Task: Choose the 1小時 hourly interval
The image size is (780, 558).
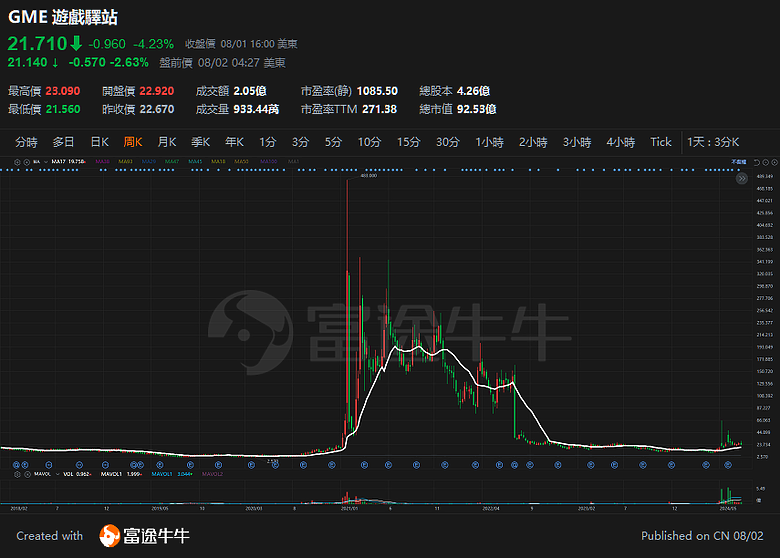Action: pyautogui.click(x=489, y=142)
